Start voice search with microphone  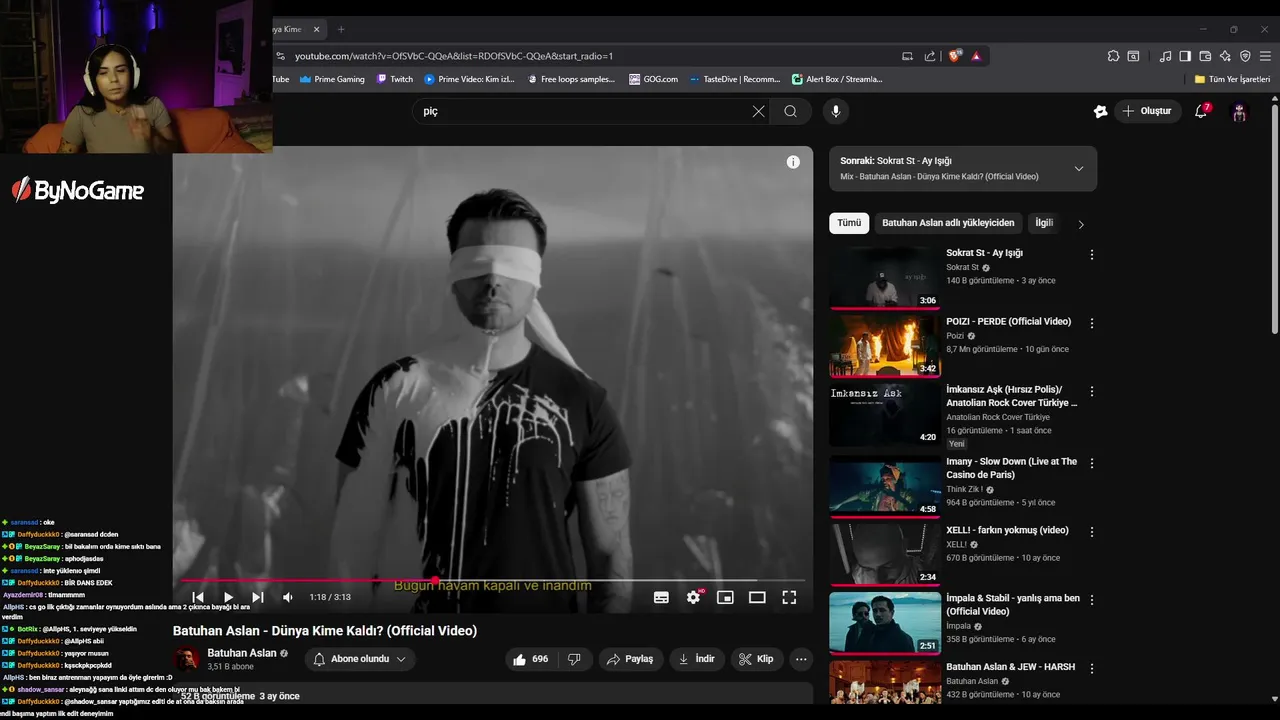pyautogui.click(x=836, y=111)
